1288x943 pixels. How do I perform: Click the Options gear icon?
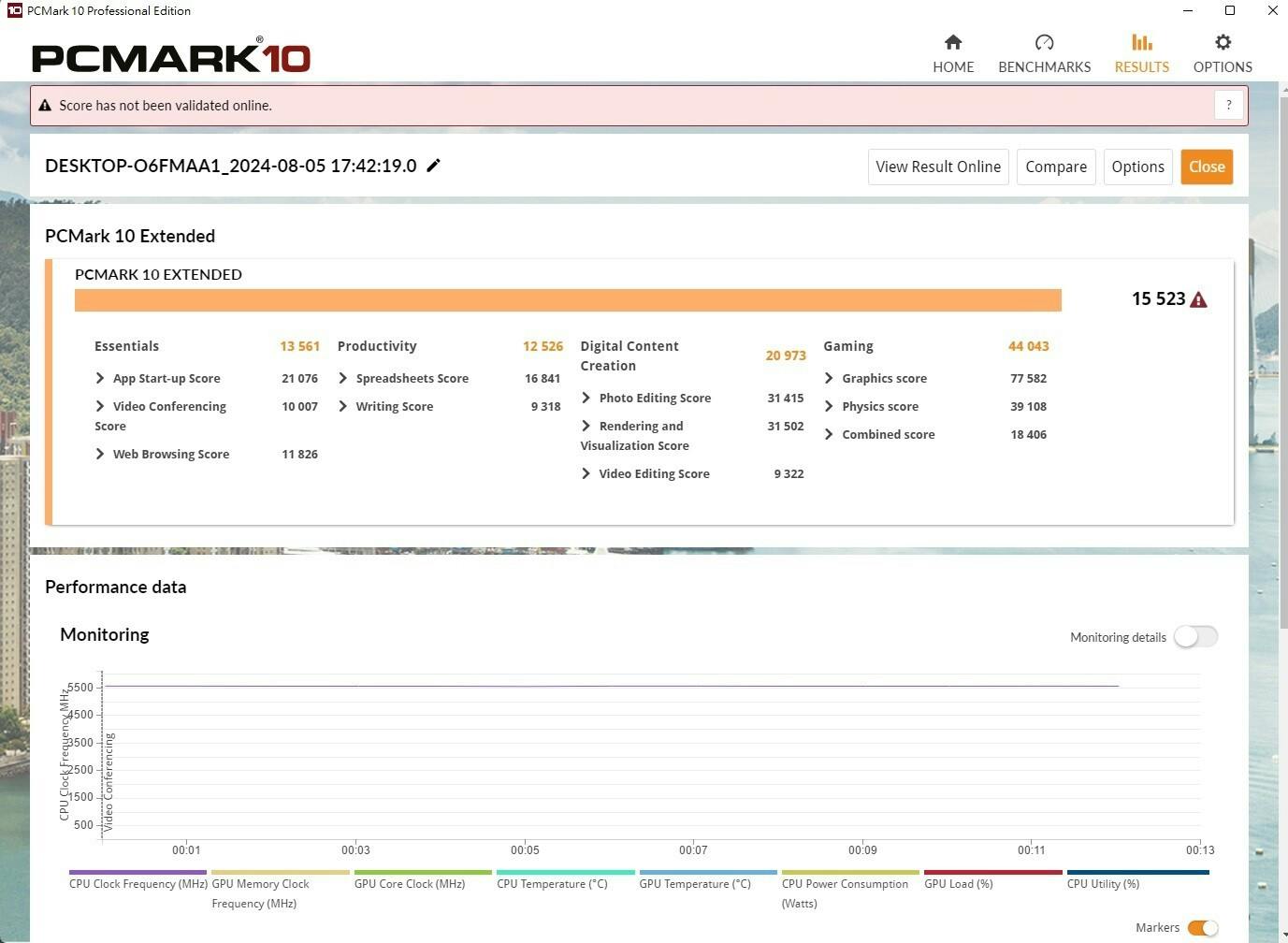tap(1223, 42)
